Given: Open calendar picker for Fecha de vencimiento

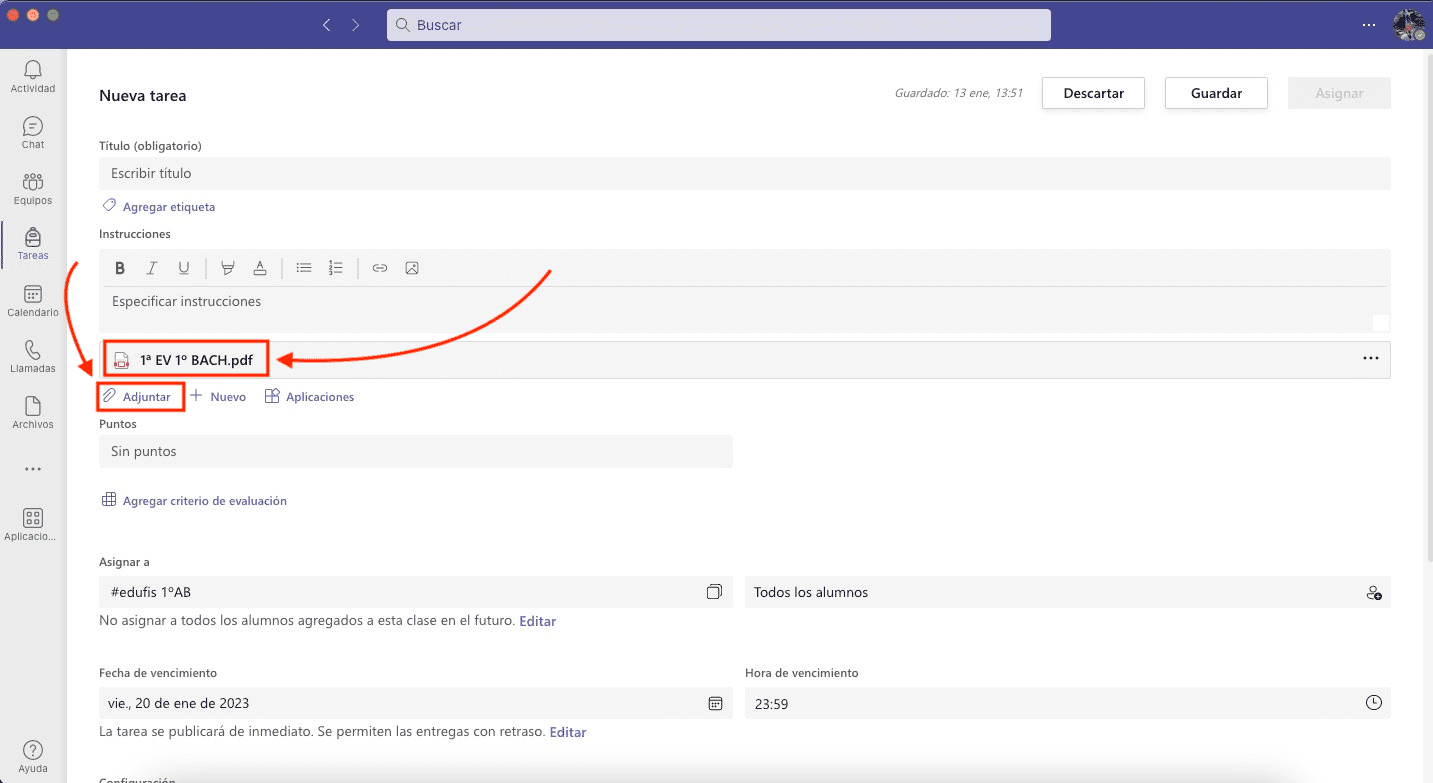Looking at the screenshot, I should 715,703.
